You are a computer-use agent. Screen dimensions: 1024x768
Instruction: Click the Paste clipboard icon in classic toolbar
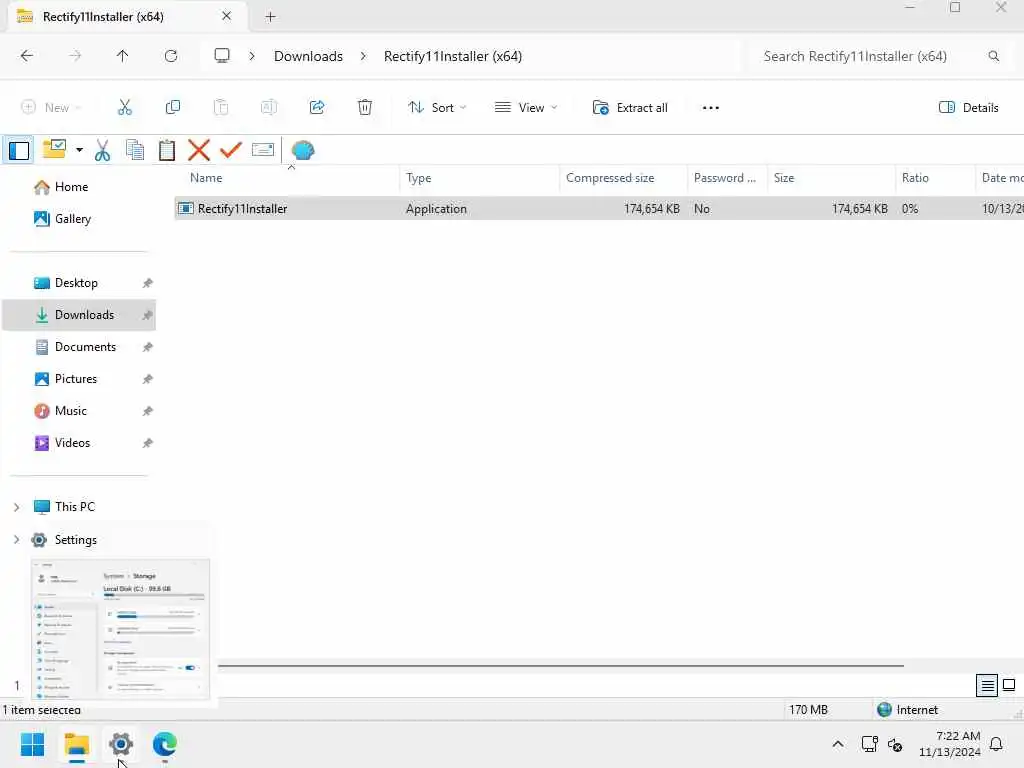[x=167, y=150]
